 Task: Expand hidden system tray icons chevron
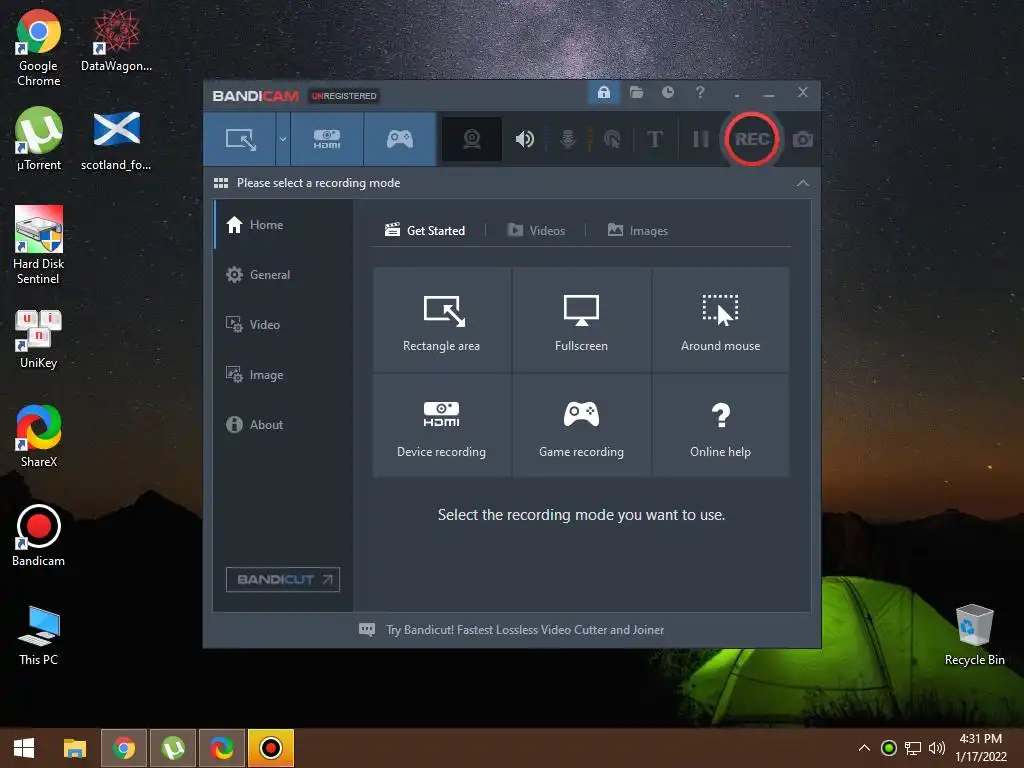tap(864, 748)
